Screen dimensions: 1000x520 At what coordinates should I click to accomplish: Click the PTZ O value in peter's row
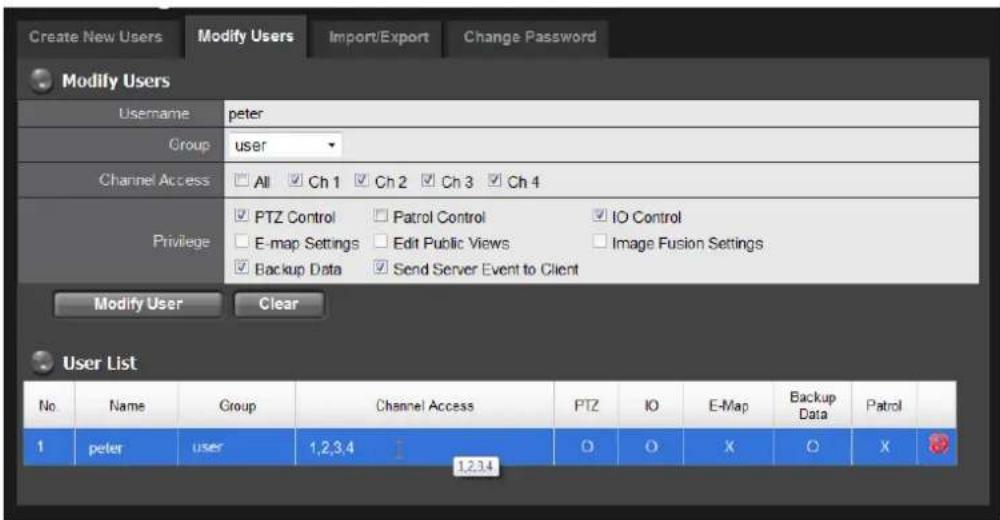click(x=586, y=447)
